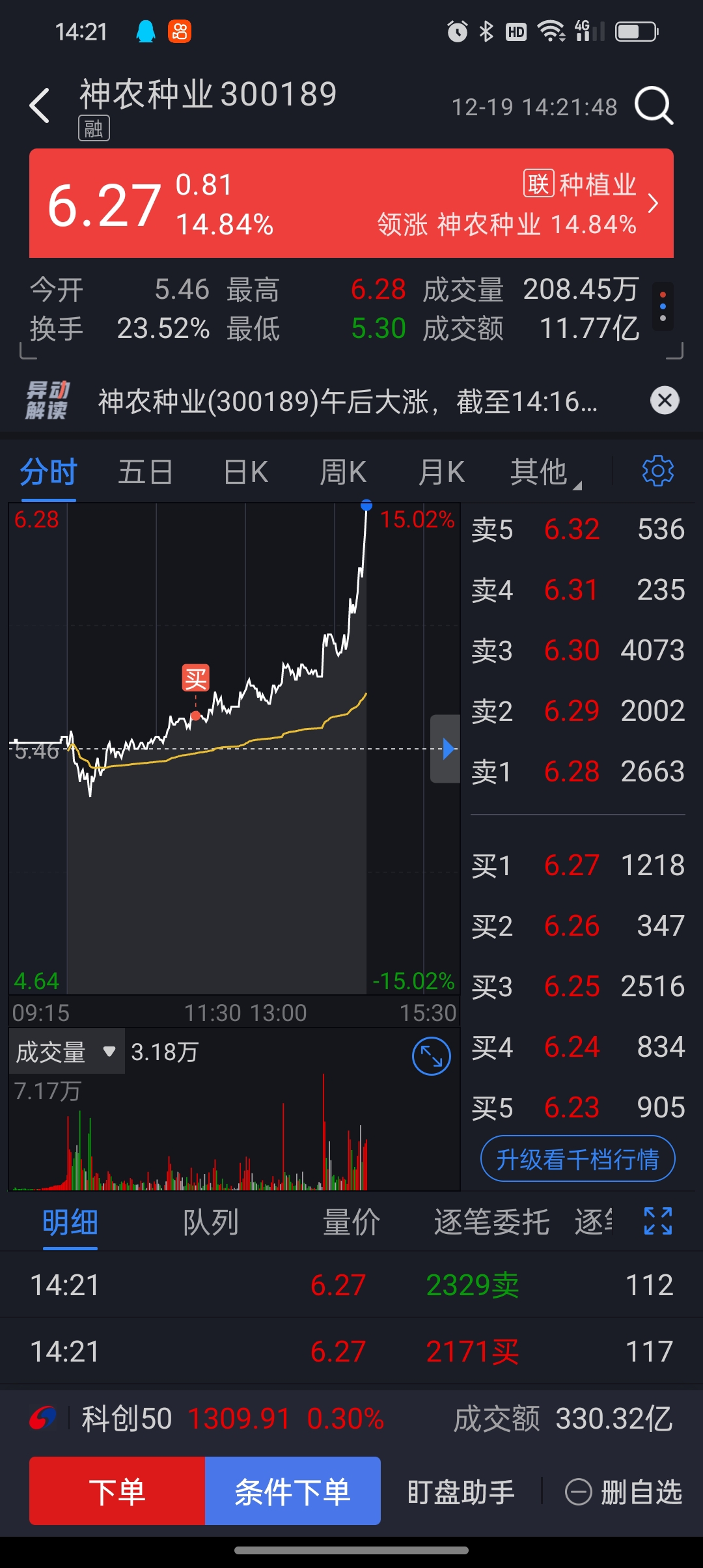Open chart settings gear icon
This screenshot has width=703, height=1568.
click(657, 471)
